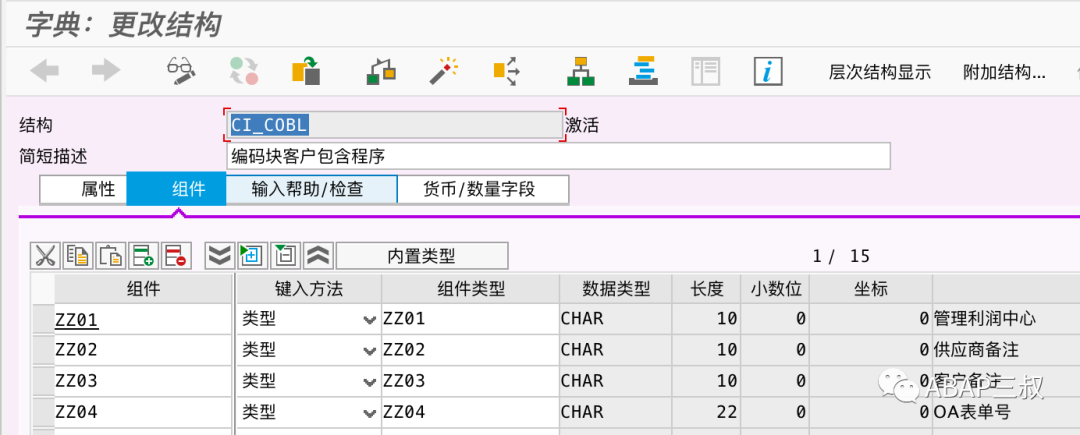1080x435 pixels.
Task: Select the ZZ04 row selector
Action: [x=43, y=412]
